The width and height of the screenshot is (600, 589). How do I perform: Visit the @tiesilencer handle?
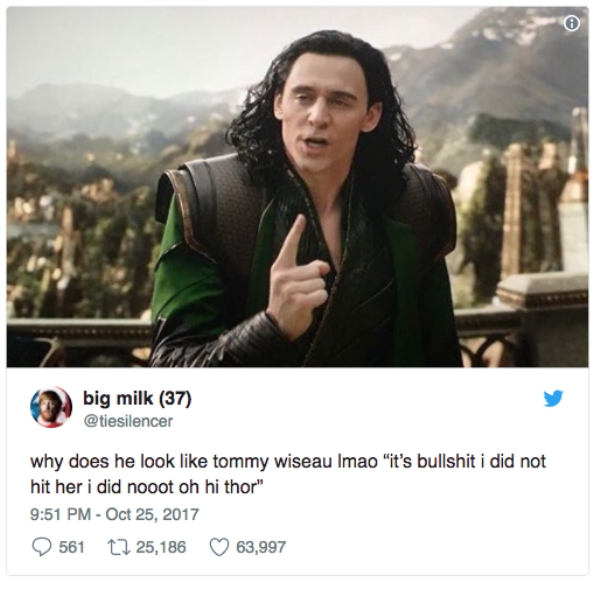pos(128,421)
